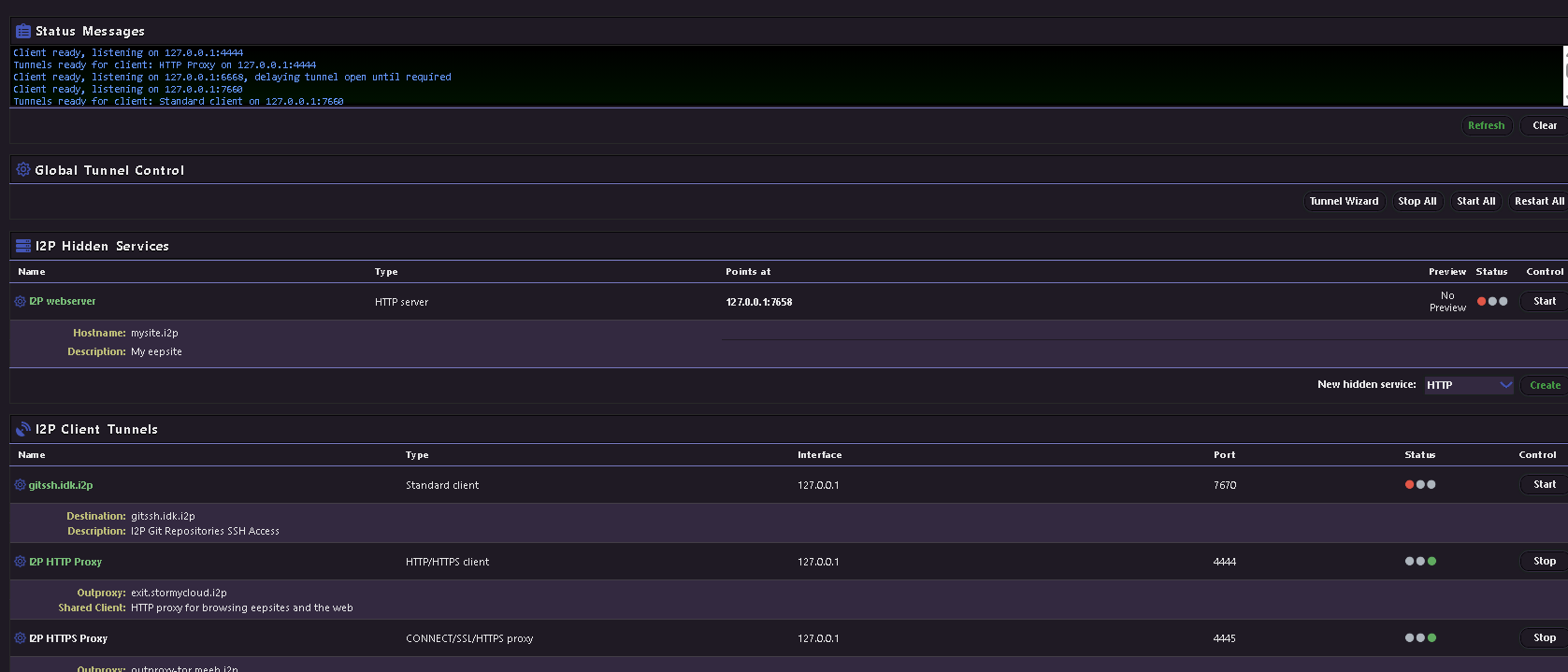The width and height of the screenshot is (1568, 672).
Task: Start the I2P webserver hidden service
Action: pyautogui.click(x=1544, y=301)
